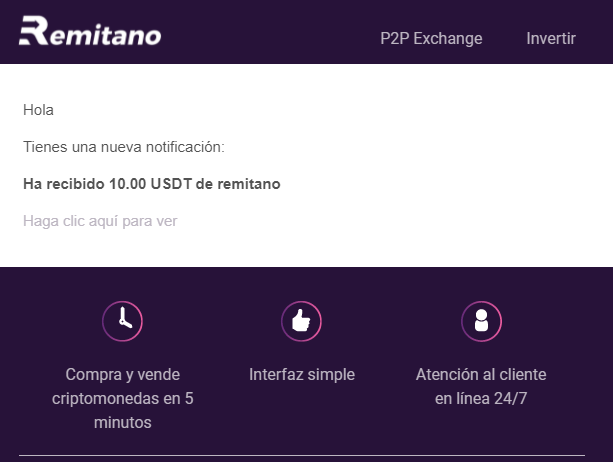Click the word minutos under the clock caption
613x462 pixels.
tap(123, 423)
